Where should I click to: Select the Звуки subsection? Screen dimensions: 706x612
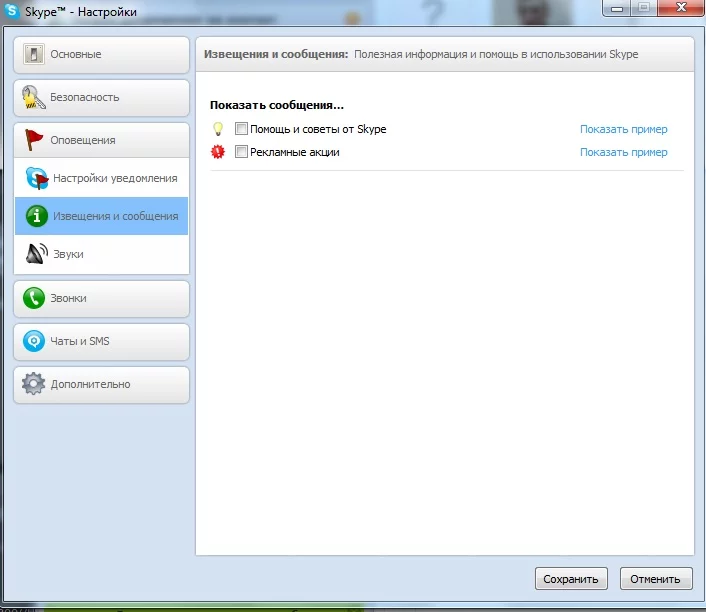(101, 254)
